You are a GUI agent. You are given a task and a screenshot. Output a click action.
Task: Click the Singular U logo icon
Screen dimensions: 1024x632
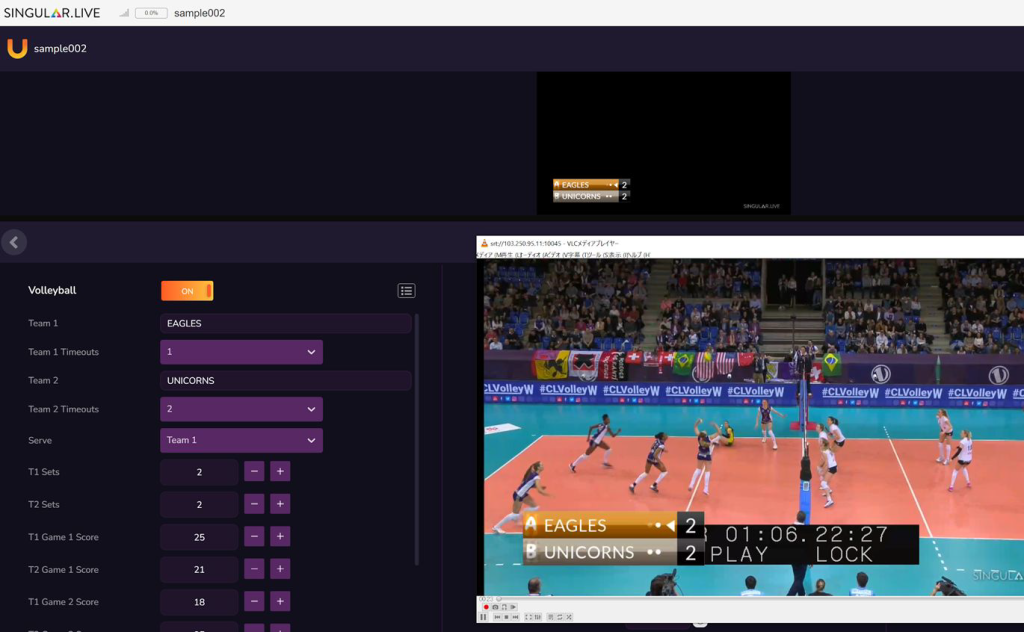pyautogui.click(x=17, y=48)
